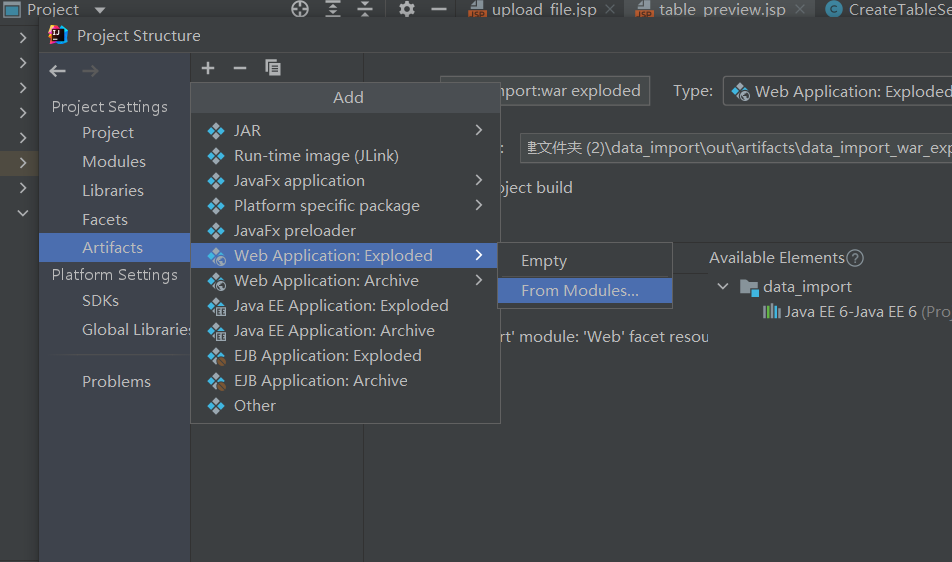Image resolution: width=952 pixels, height=562 pixels.
Task: Choose JAR in the Add menu
Action: [247, 131]
